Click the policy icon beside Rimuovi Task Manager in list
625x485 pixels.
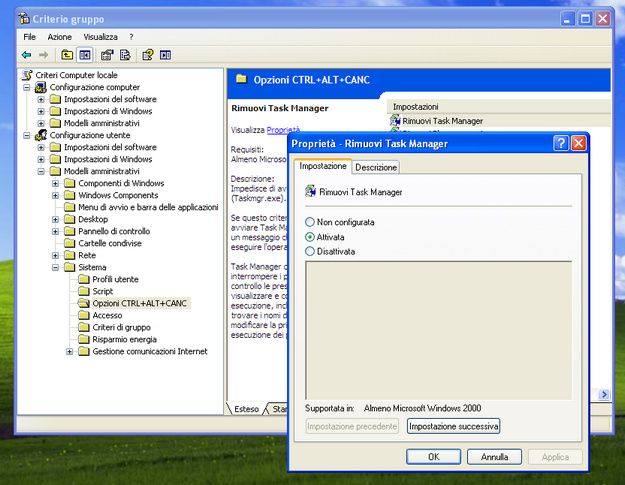(395, 120)
